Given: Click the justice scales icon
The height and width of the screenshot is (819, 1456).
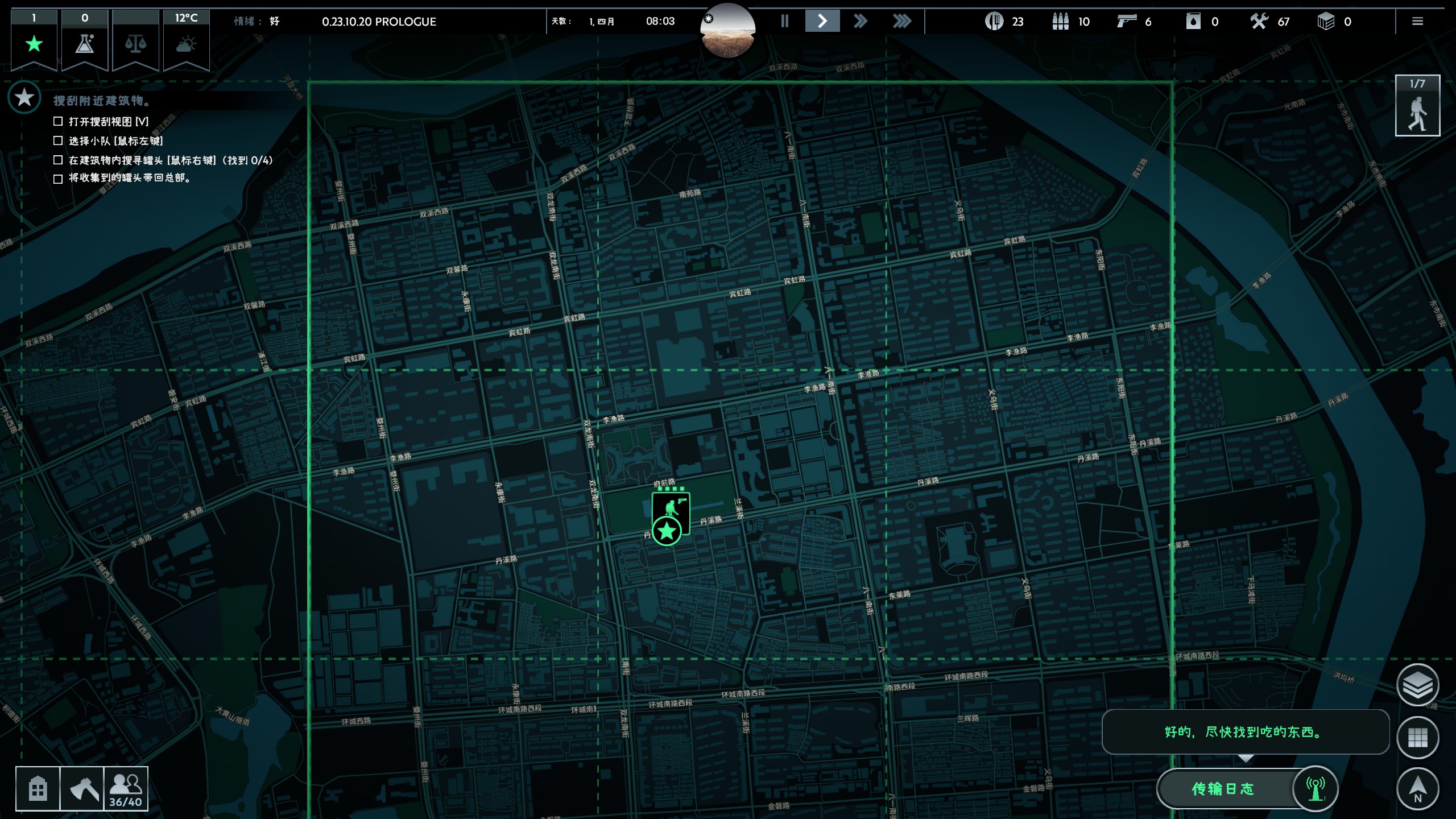Looking at the screenshot, I should click(x=135, y=44).
